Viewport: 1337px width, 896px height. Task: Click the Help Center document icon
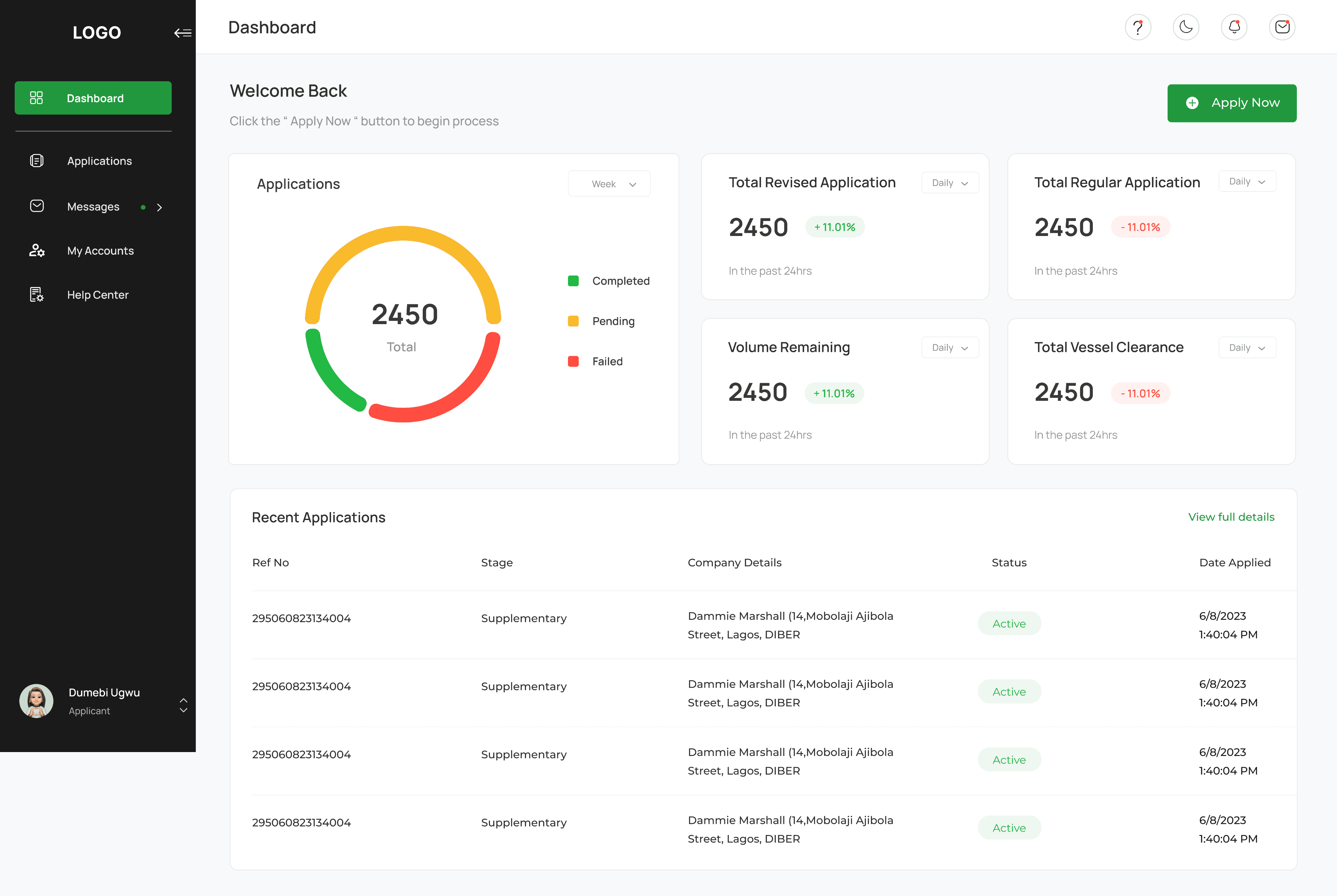pos(37,294)
